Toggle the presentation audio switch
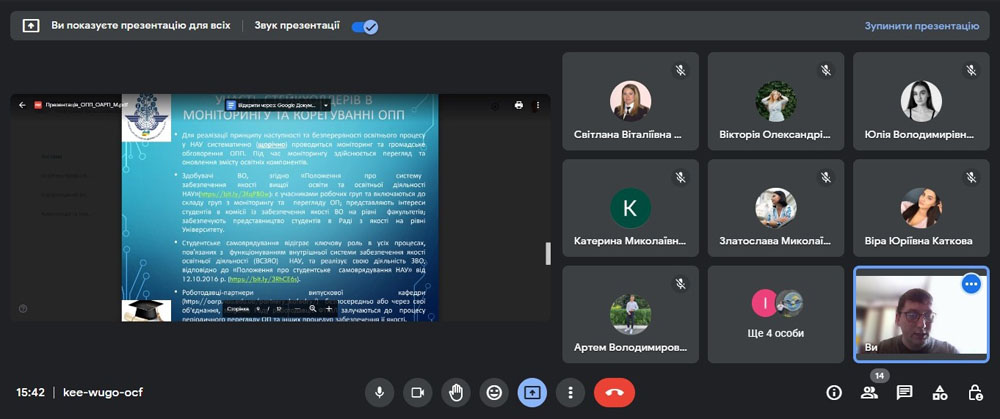Image resolution: width=1000 pixels, height=419 pixels. pos(364,26)
